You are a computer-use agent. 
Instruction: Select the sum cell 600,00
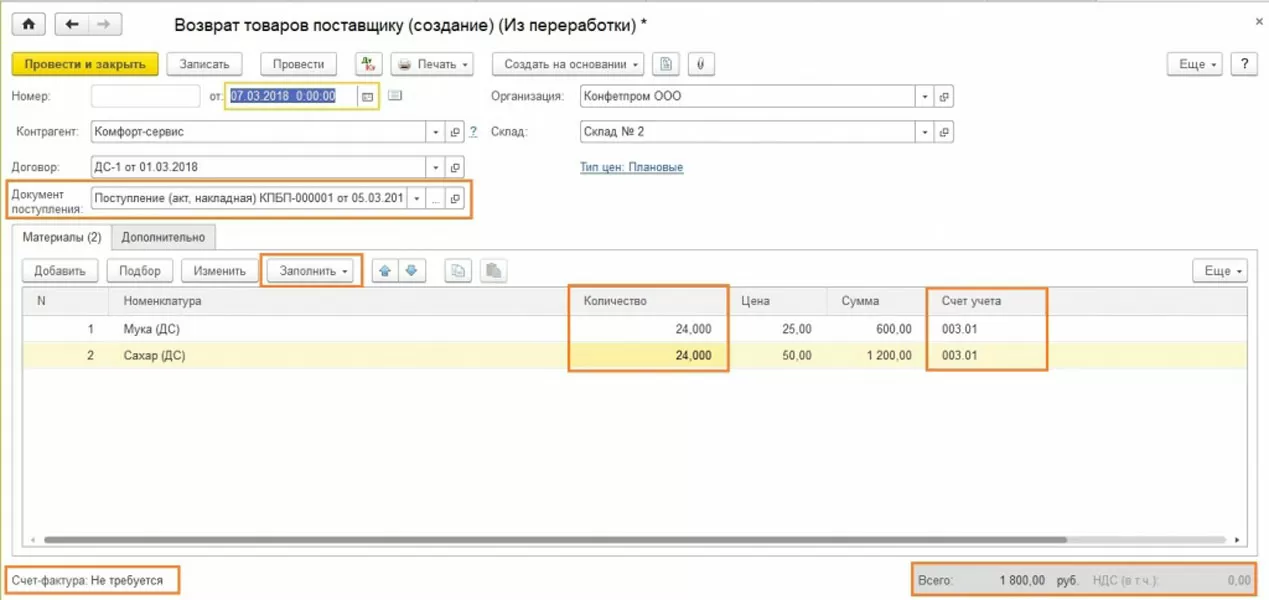[877, 329]
